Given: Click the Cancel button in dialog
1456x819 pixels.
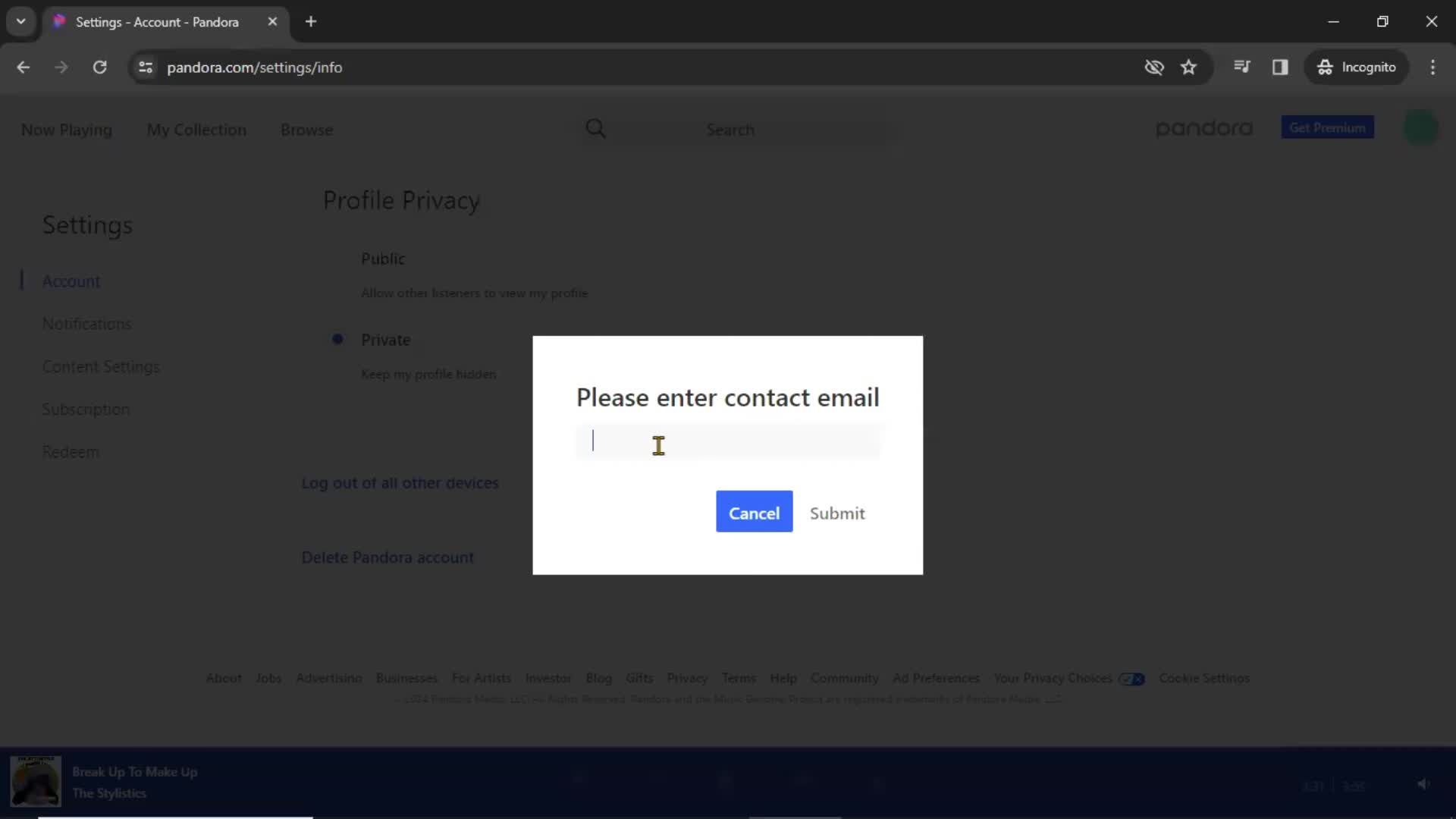Looking at the screenshot, I should (x=754, y=512).
